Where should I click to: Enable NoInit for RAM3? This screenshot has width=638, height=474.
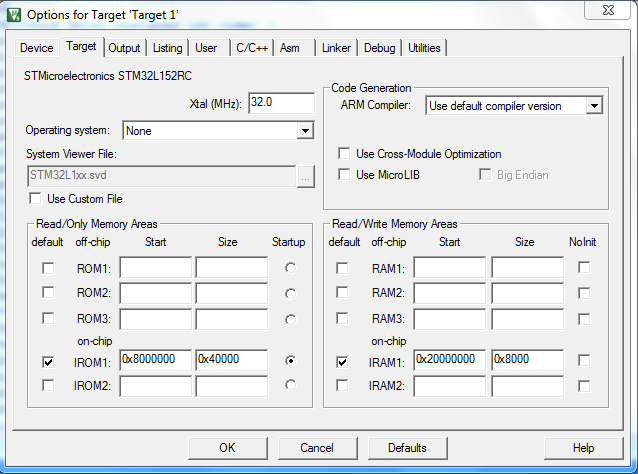[x=584, y=319]
